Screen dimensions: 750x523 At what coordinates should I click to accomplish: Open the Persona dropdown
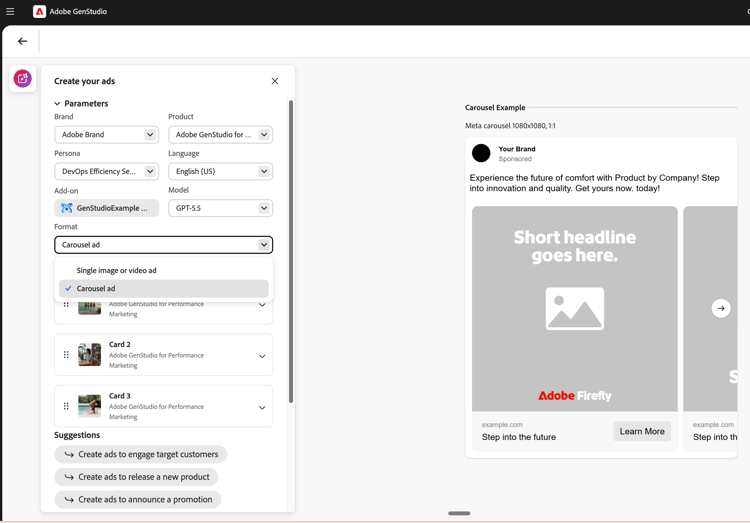pos(107,171)
